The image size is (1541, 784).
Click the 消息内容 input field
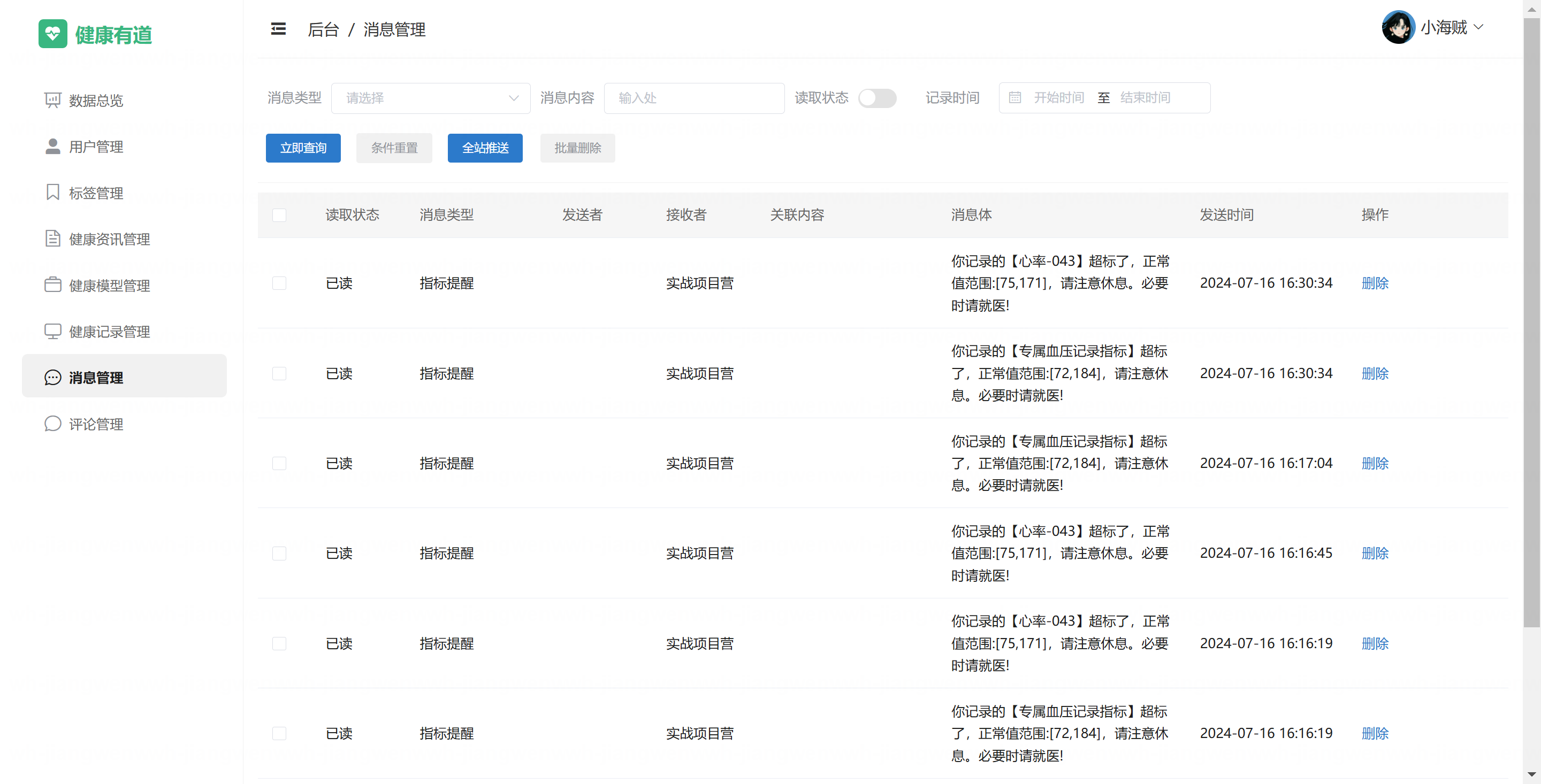(694, 98)
